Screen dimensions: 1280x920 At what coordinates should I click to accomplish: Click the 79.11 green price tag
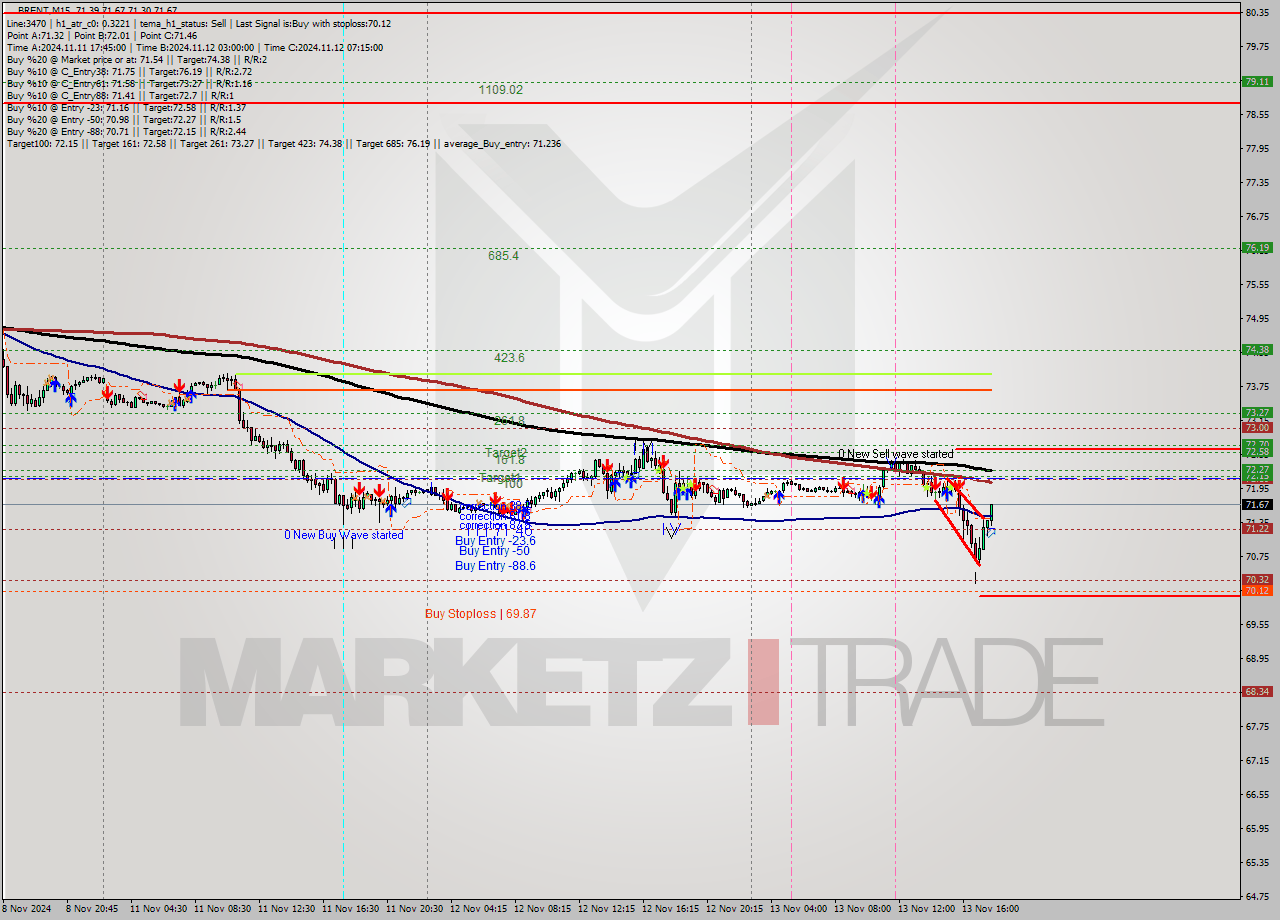coord(1257,82)
